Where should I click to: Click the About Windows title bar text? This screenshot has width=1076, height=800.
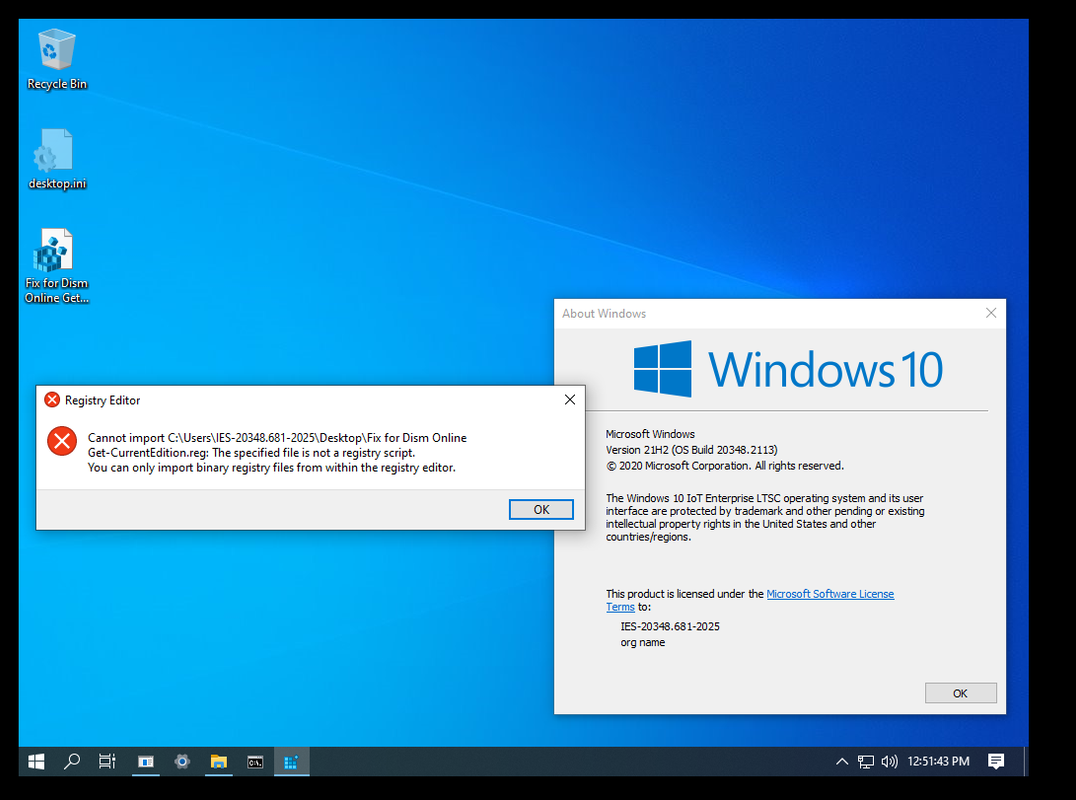[x=604, y=314]
